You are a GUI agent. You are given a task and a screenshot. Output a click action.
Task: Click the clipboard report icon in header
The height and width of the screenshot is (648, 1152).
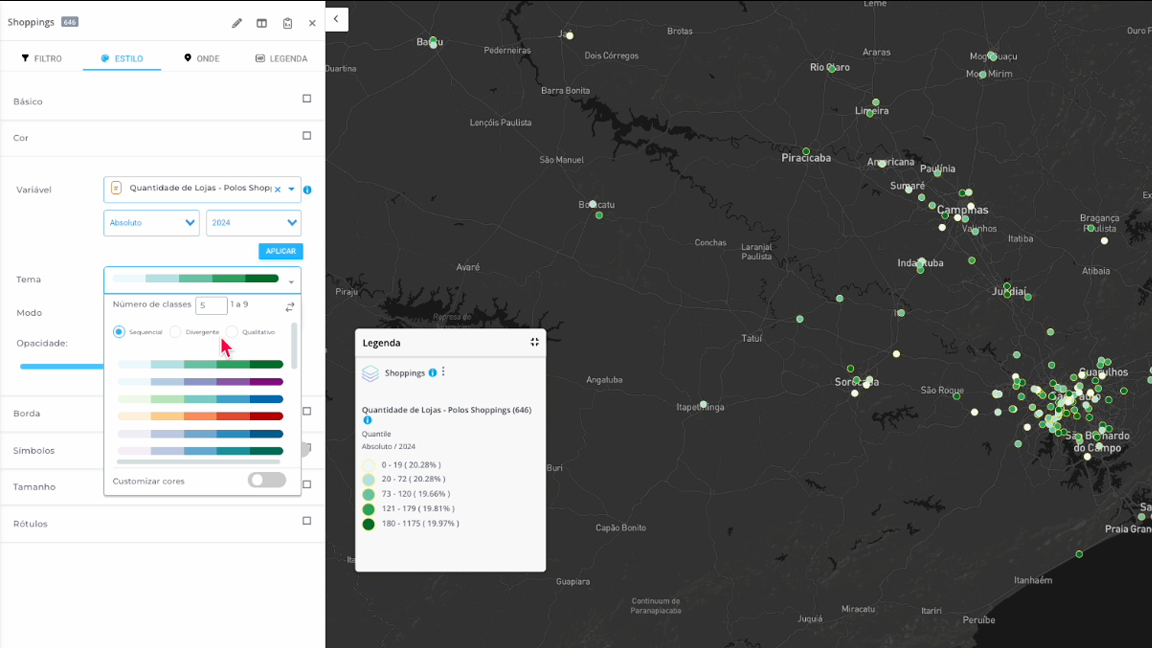(x=287, y=23)
